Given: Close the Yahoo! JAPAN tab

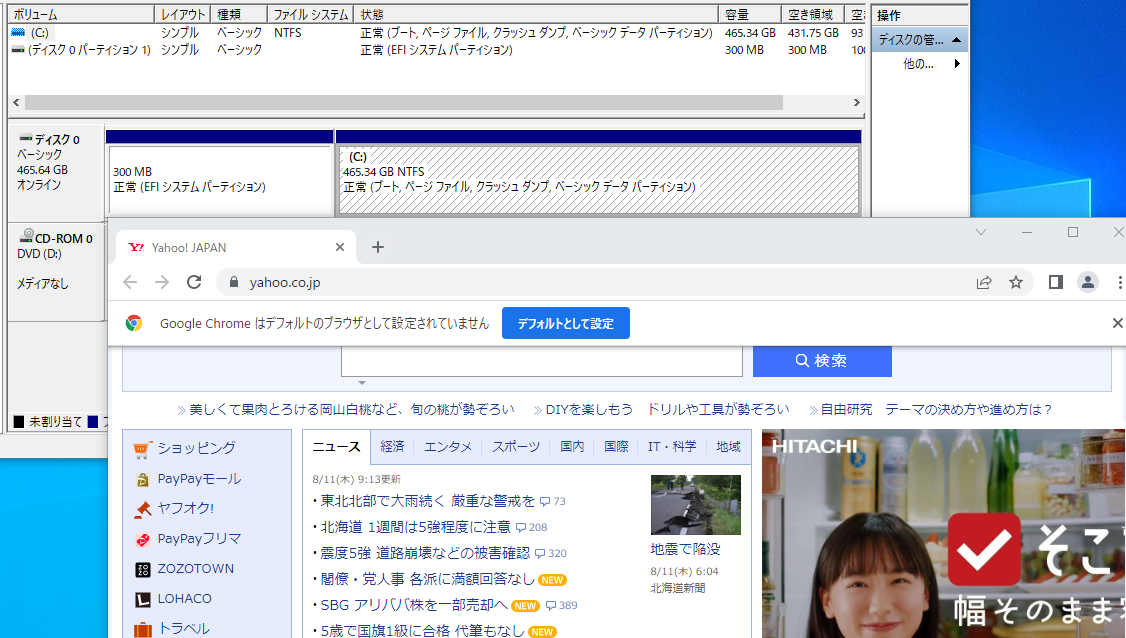Looking at the screenshot, I should coord(340,247).
